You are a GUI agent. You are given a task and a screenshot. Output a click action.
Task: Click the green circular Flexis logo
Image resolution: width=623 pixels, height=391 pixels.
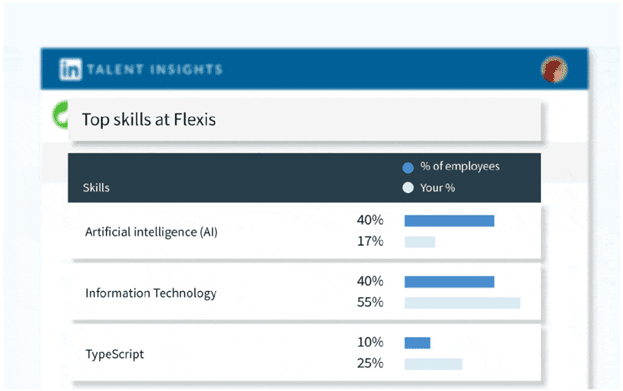click(x=60, y=115)
